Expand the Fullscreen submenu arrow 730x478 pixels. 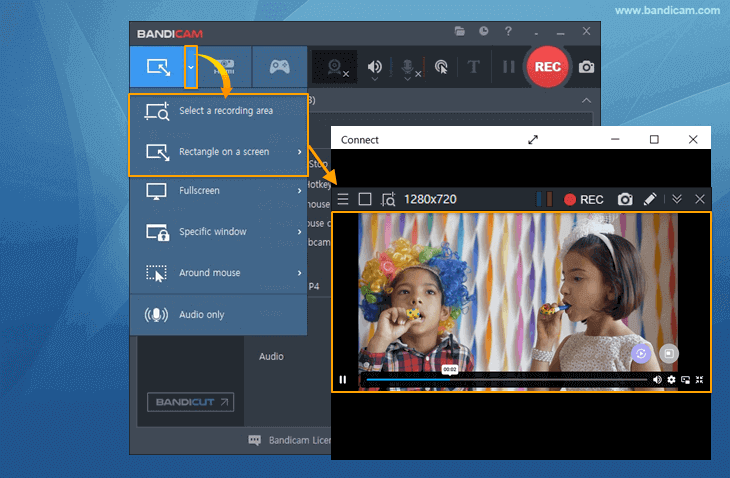[x=299, y=191]
